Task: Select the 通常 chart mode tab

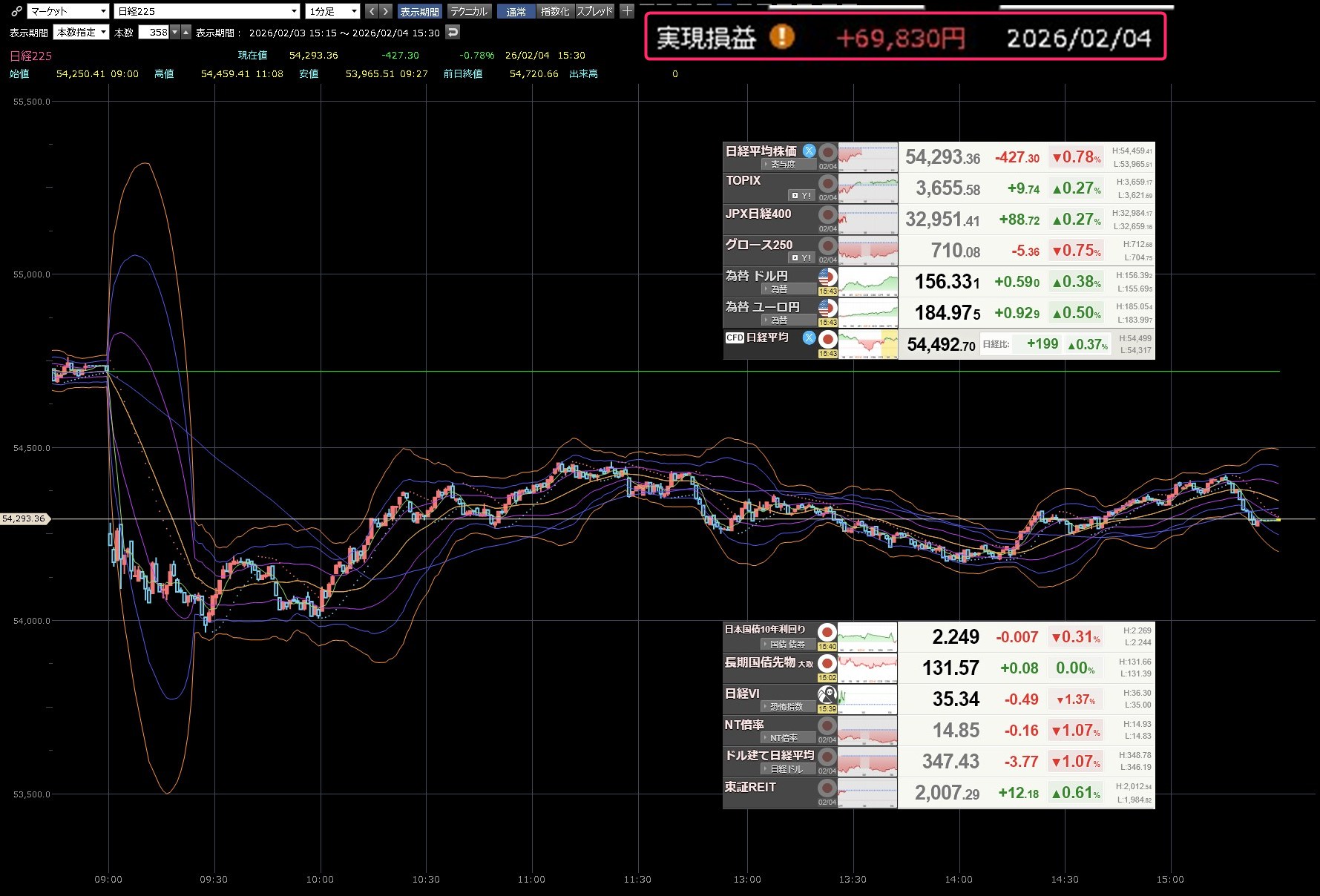Action: 516,12
